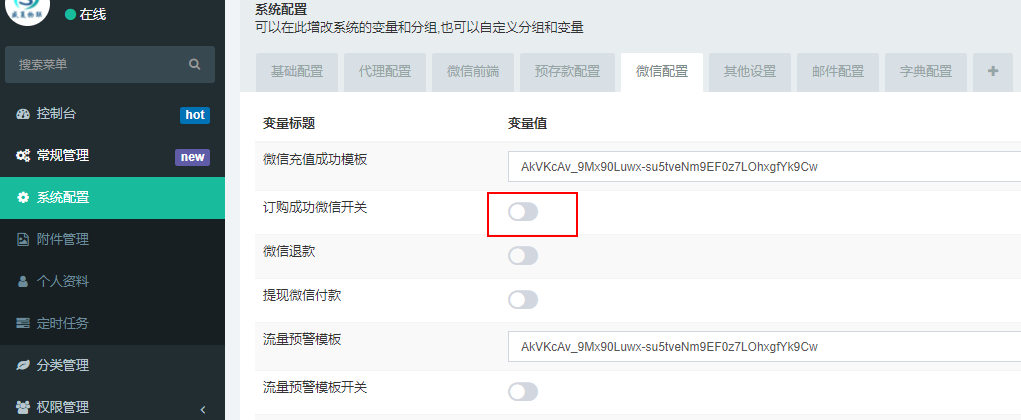
Task: Focus the 搜索菜单 search box
Action: [x=109, y=64]
